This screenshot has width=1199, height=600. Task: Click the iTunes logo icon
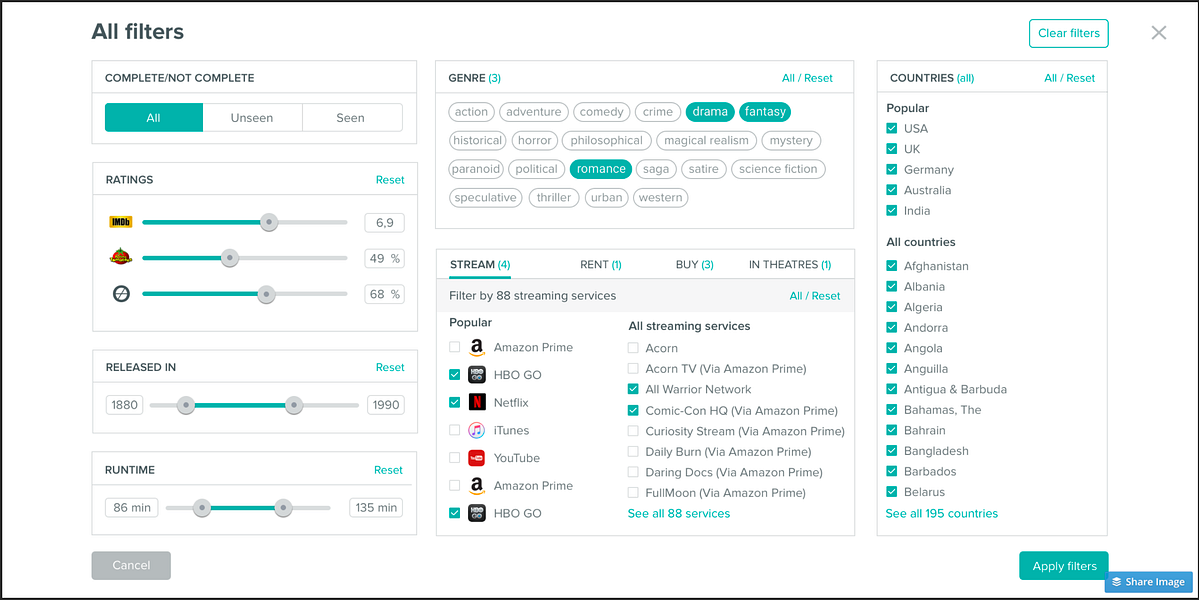477,430
